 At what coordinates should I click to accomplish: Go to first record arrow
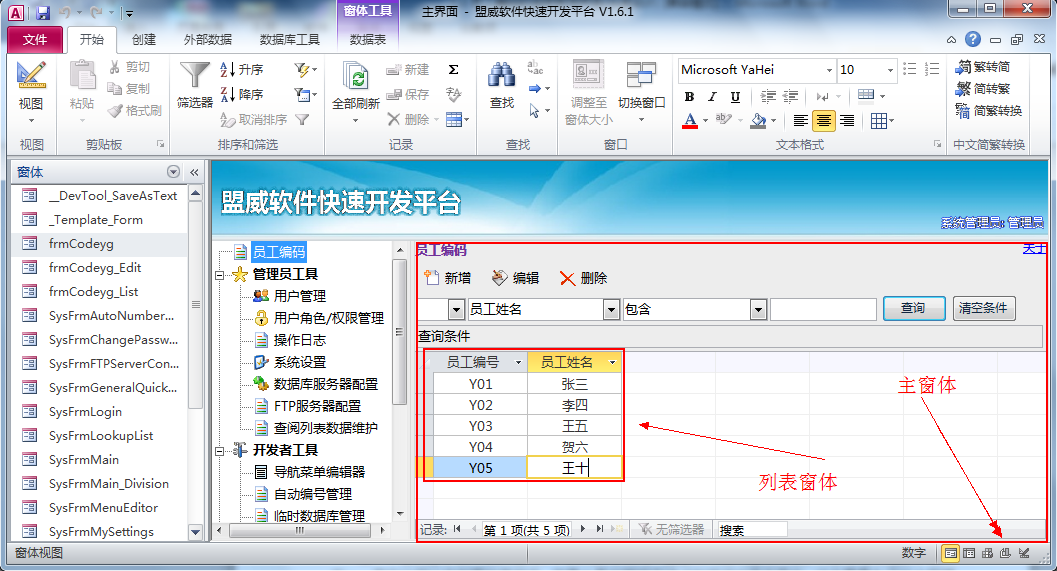(x=458, y=529)
